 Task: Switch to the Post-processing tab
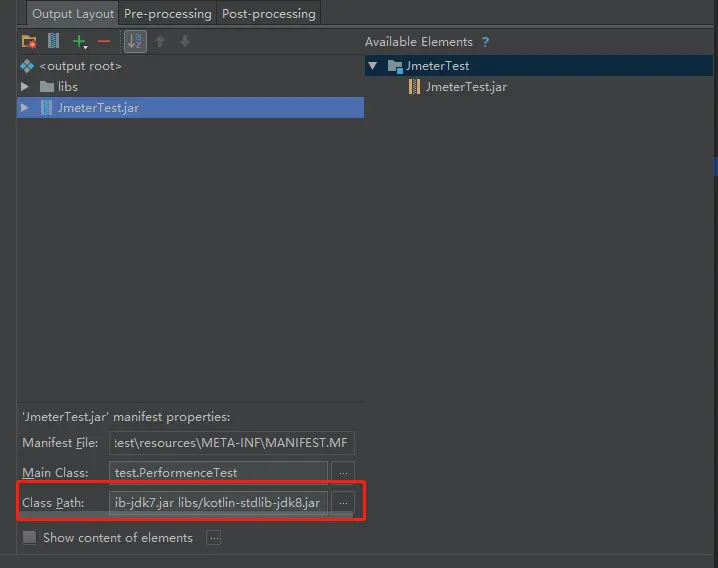click(x=269, y=14)
